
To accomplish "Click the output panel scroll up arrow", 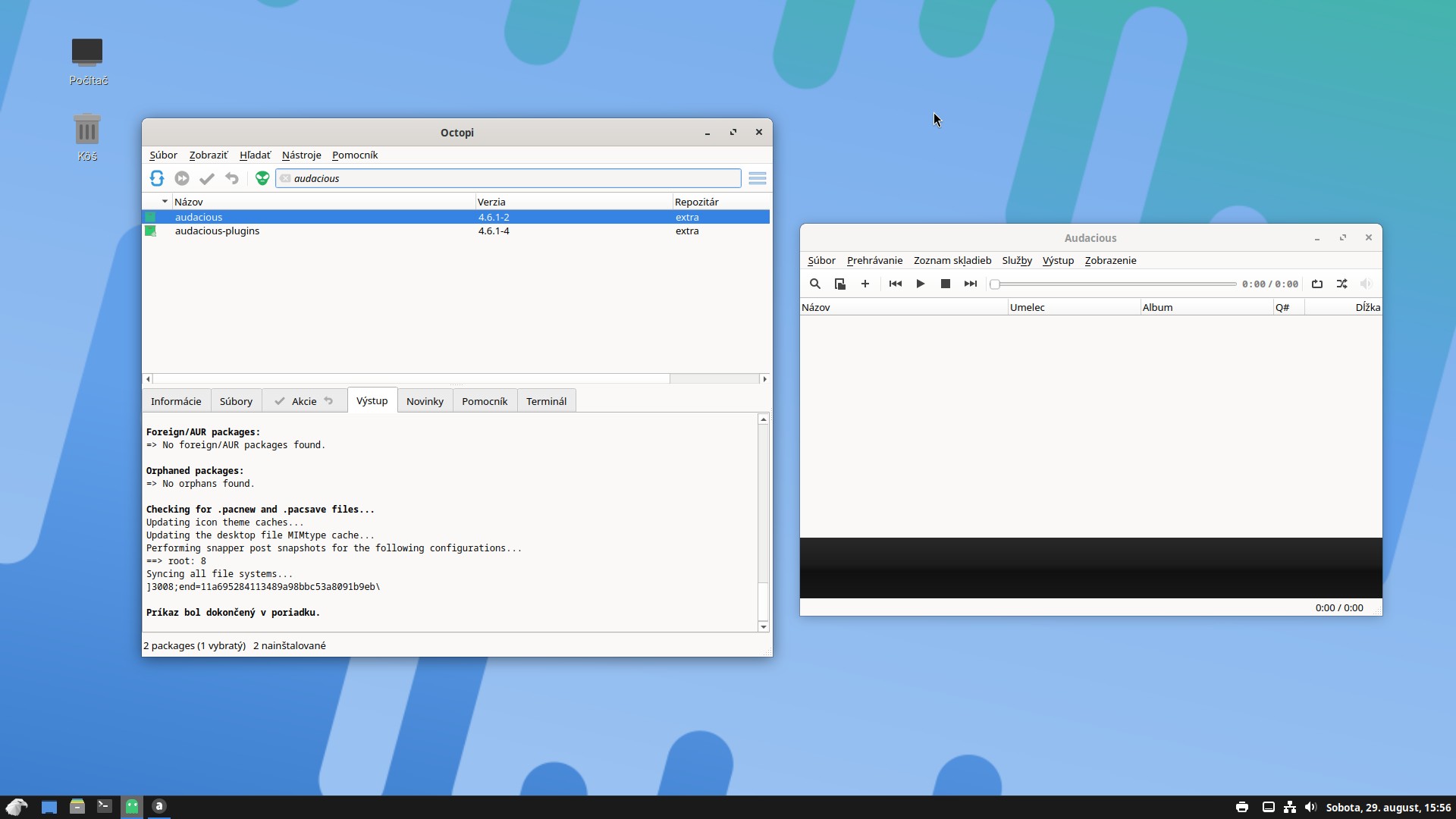I will point(763,419).
